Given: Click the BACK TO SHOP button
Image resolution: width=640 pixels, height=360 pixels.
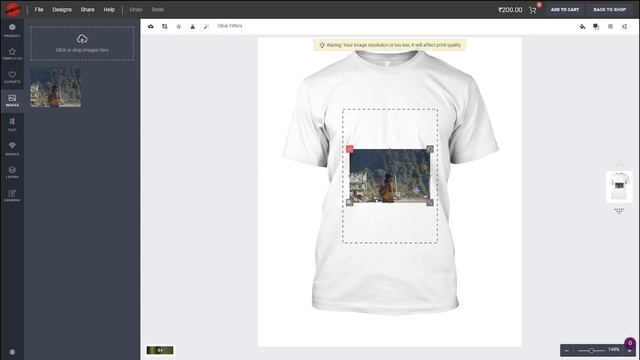Looking at the screenshot, I should (609, 9).
